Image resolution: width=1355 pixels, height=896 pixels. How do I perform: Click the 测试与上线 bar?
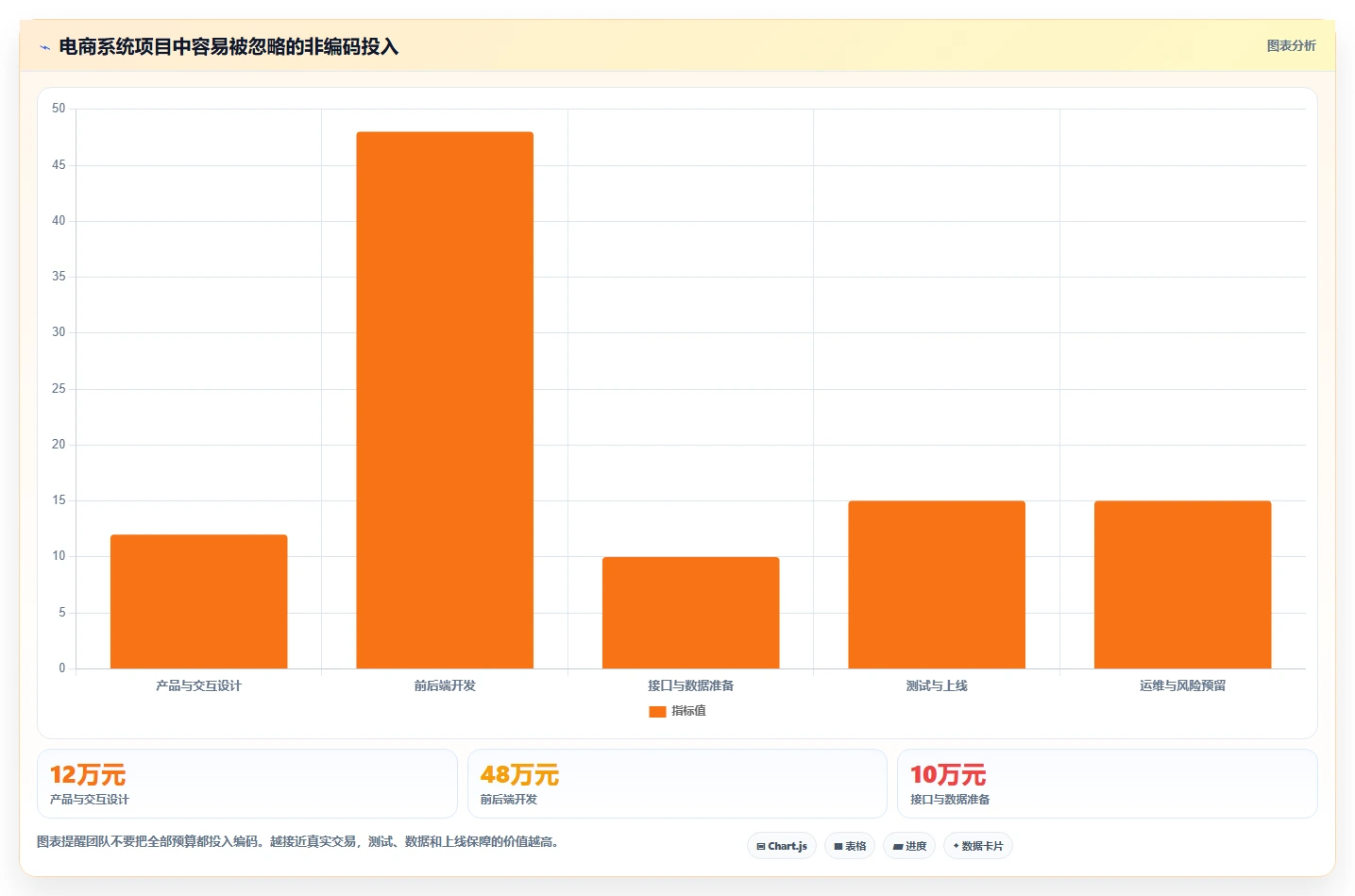937,584
